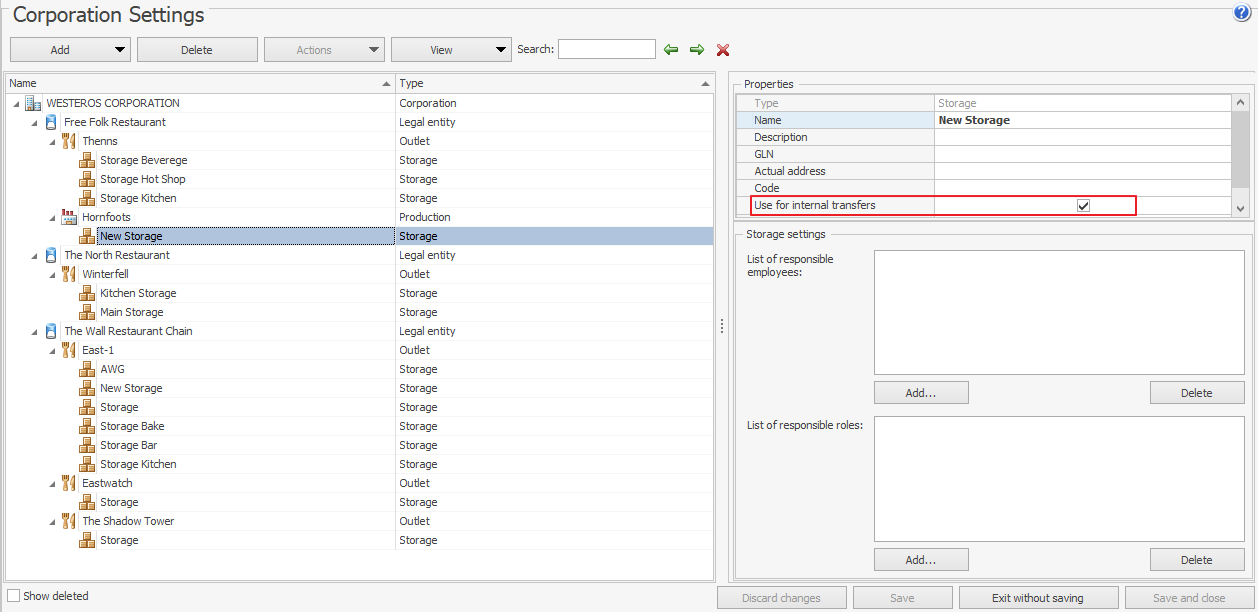Collapse the East-1 outlet tree node
This screenshot has width=1258, height=612.
[52, 351]
